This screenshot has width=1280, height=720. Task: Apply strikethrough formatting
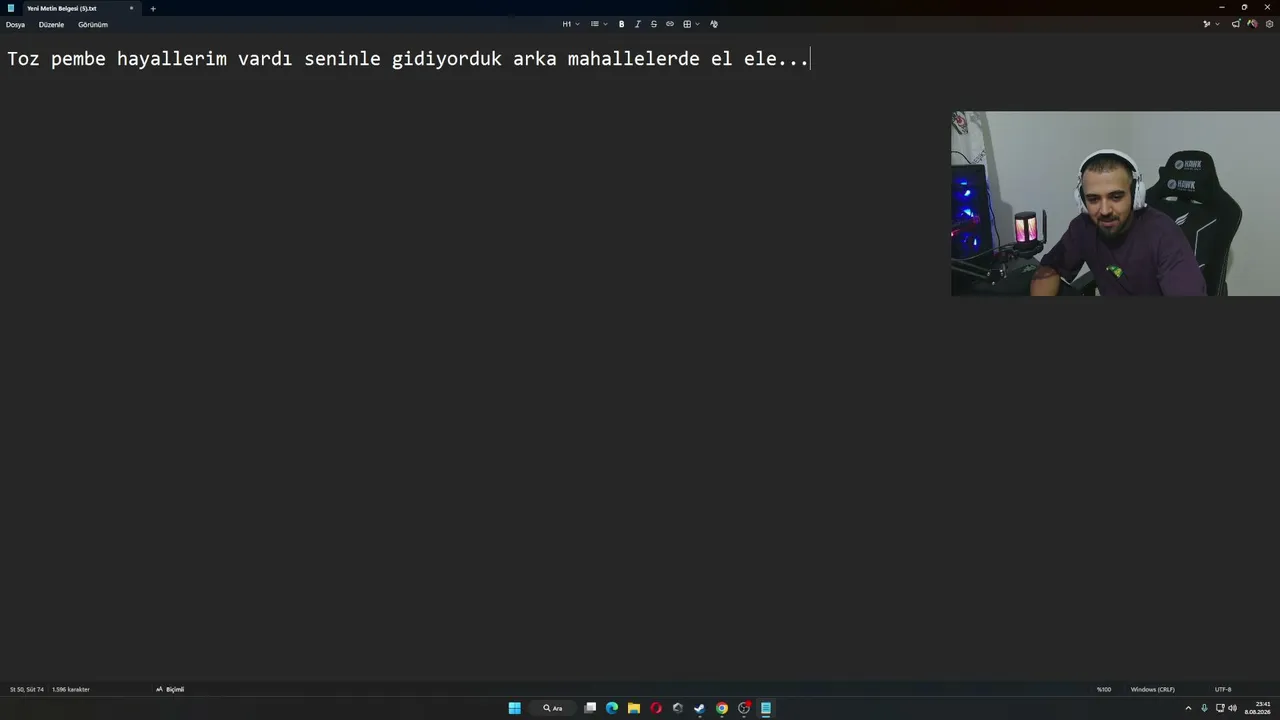653,24
